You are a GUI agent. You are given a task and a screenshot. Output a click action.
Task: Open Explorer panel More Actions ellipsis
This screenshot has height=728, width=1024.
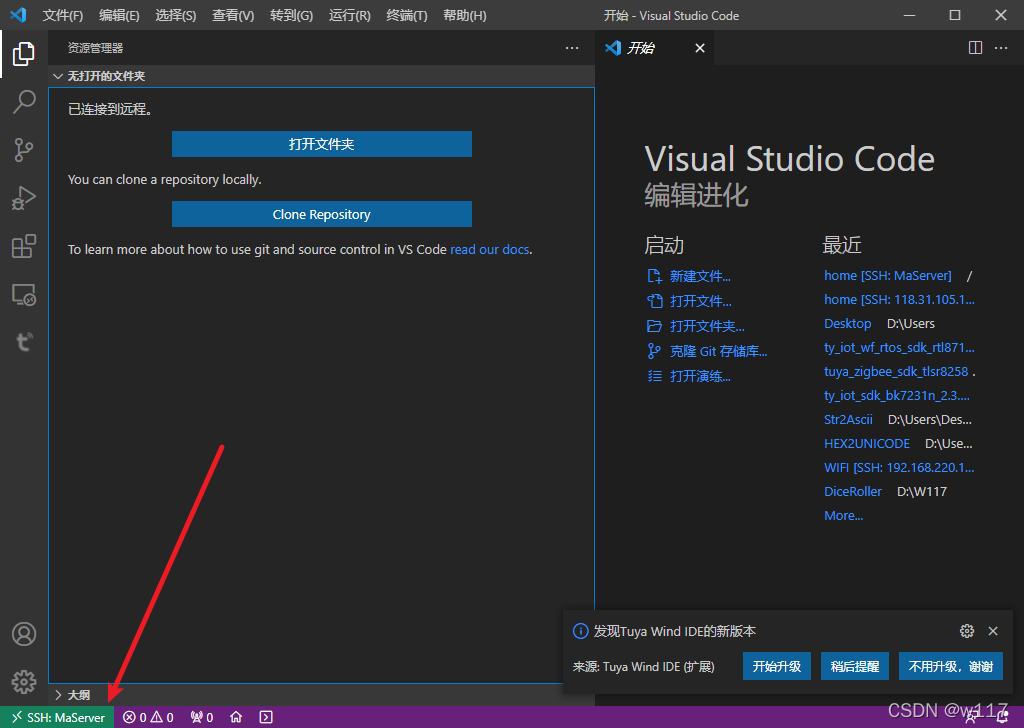pyautogui.click(x=572, y=48)
